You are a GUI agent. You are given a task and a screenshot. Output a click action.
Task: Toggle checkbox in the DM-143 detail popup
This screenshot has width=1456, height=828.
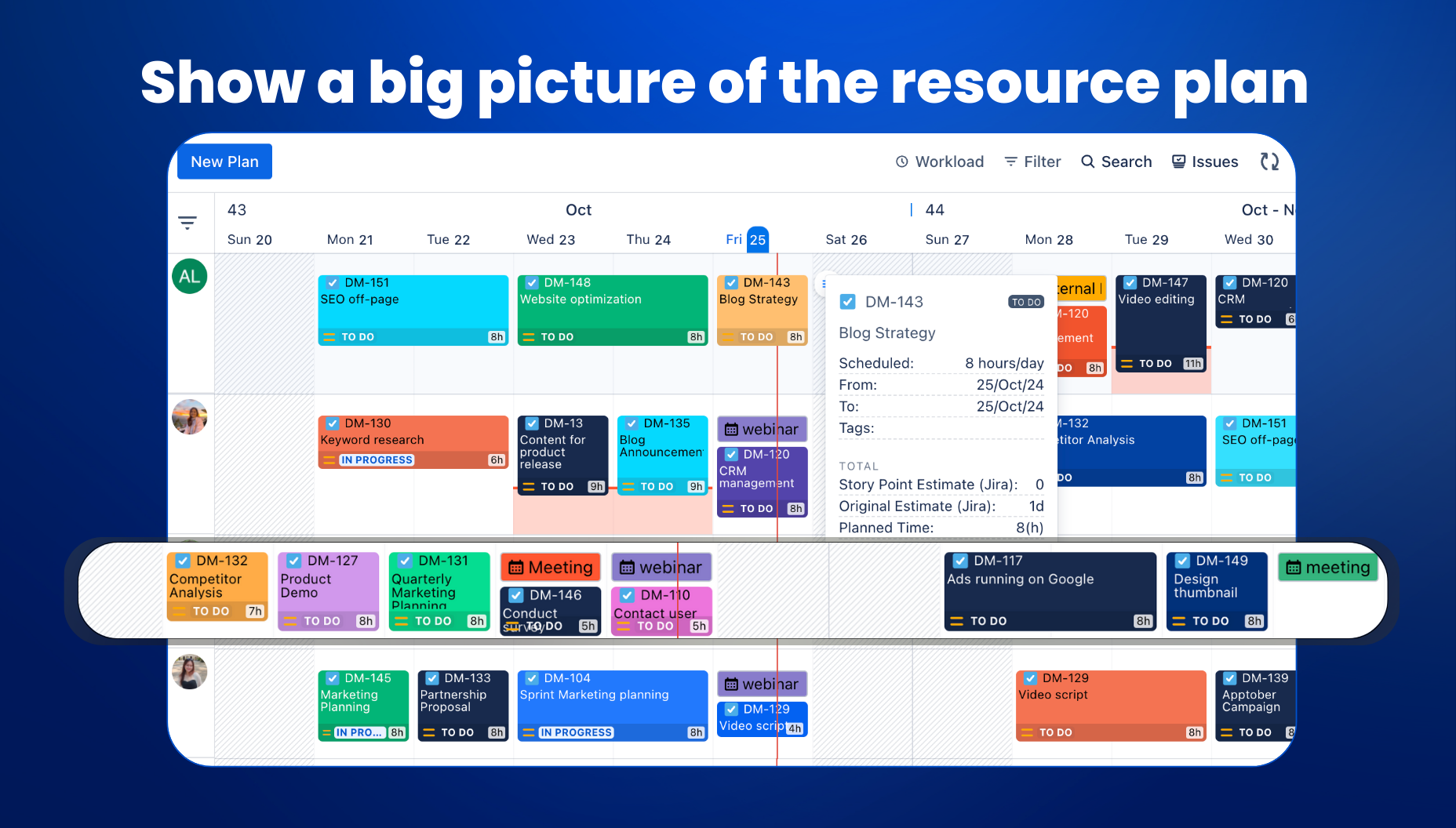848,302
